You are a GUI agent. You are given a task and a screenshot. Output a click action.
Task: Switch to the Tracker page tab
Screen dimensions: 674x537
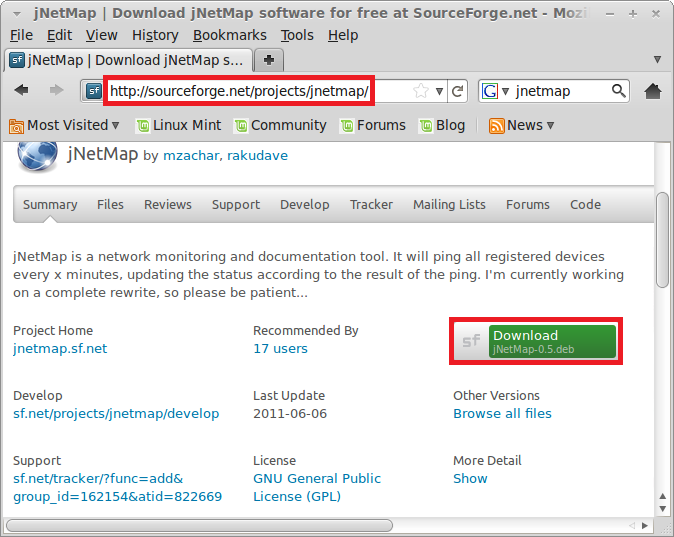371,205
